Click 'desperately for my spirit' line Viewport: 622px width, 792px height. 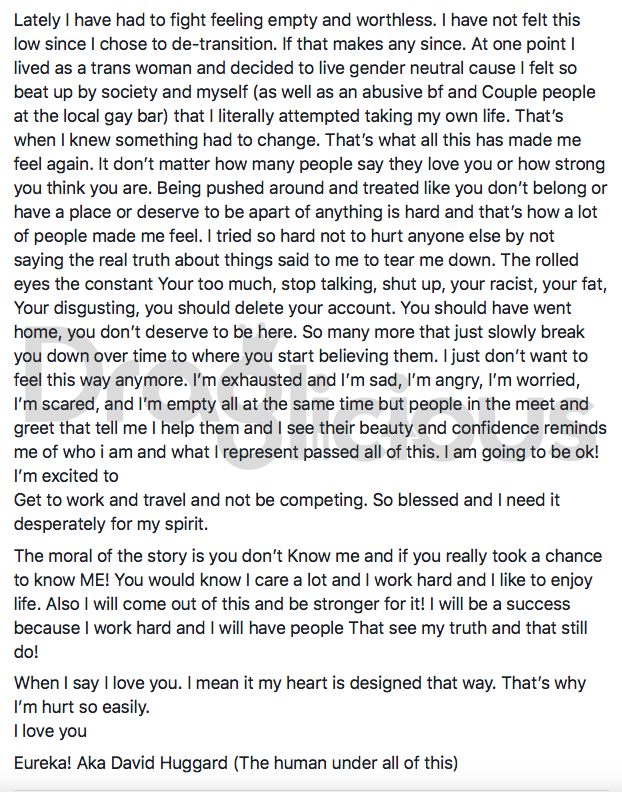point(111,524)
